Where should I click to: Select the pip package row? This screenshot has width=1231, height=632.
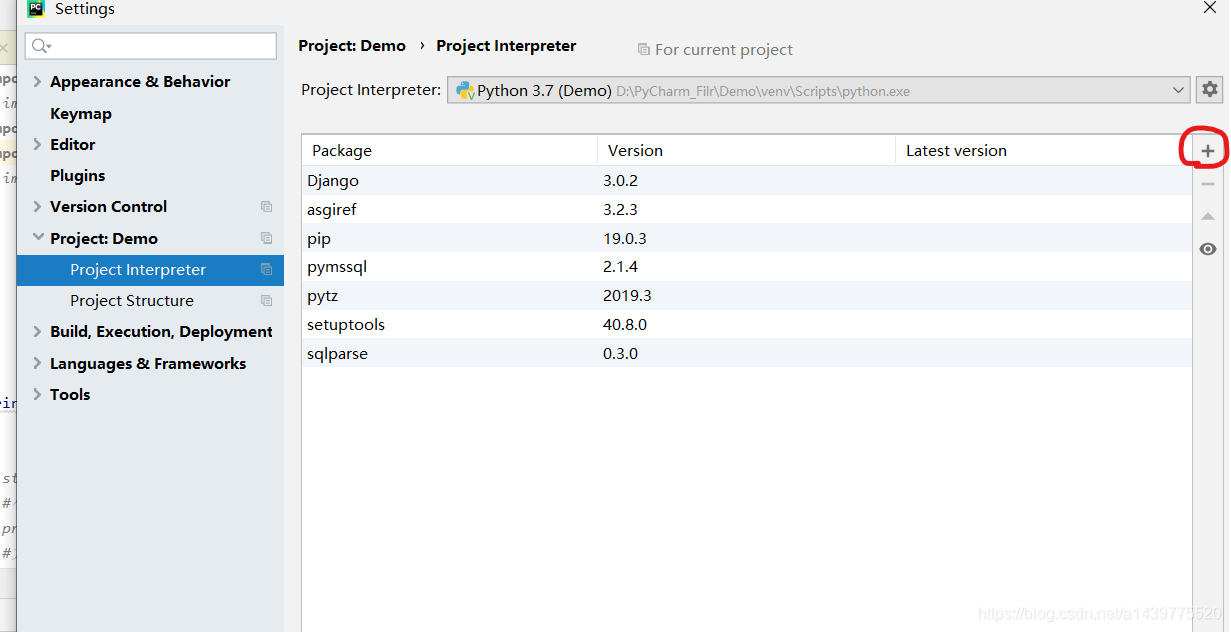coord(747,239)
